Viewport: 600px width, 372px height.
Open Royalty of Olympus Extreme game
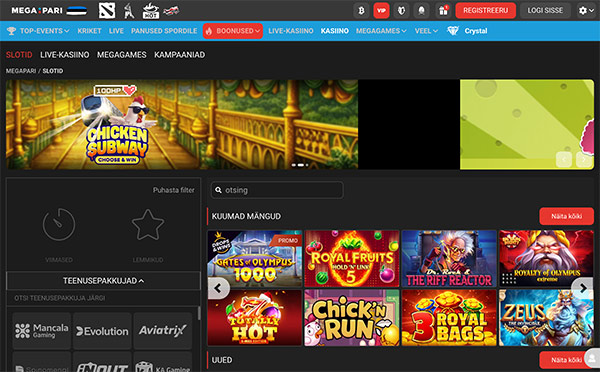tap(546, 258)
